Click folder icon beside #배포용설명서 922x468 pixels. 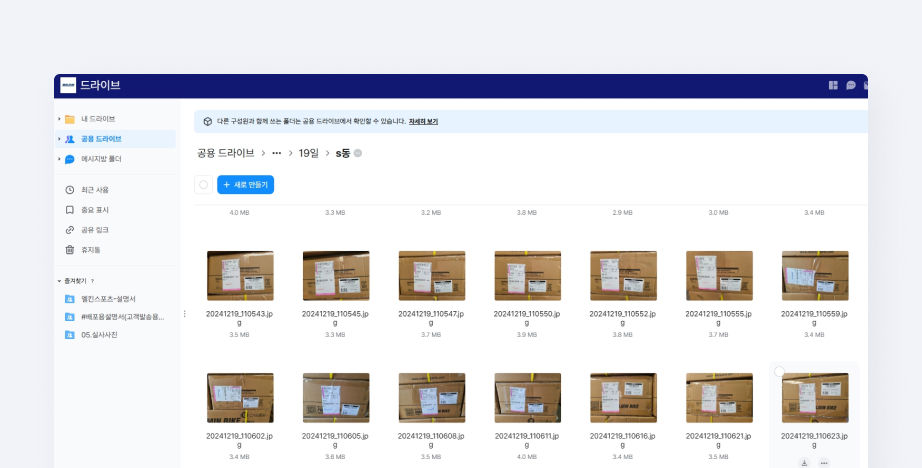click(x=70, y=317)
